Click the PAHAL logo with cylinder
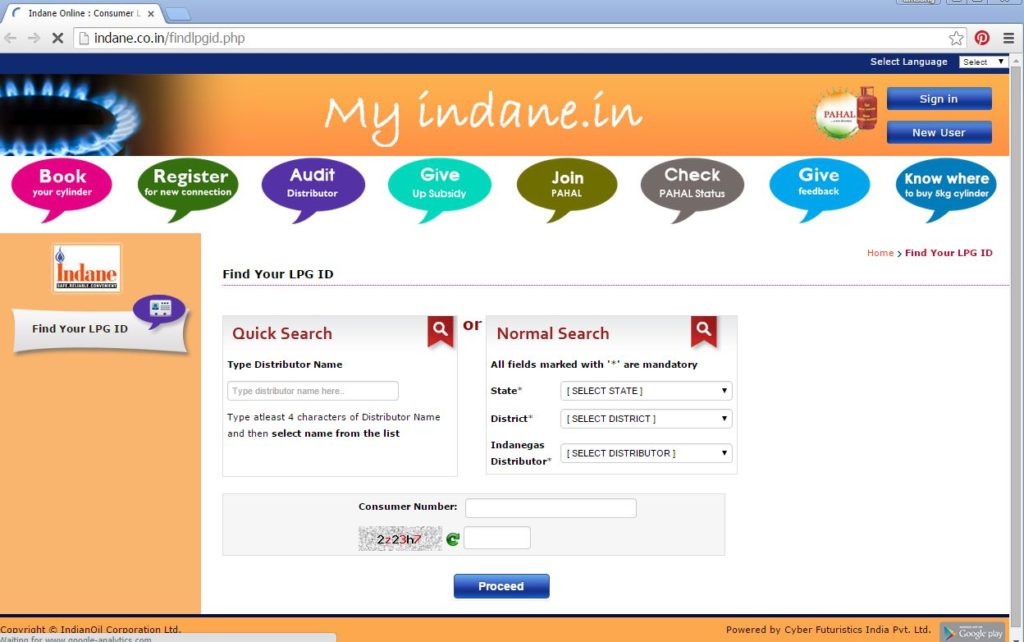This screenshot has width=1024, height=642. coord(846,113)
